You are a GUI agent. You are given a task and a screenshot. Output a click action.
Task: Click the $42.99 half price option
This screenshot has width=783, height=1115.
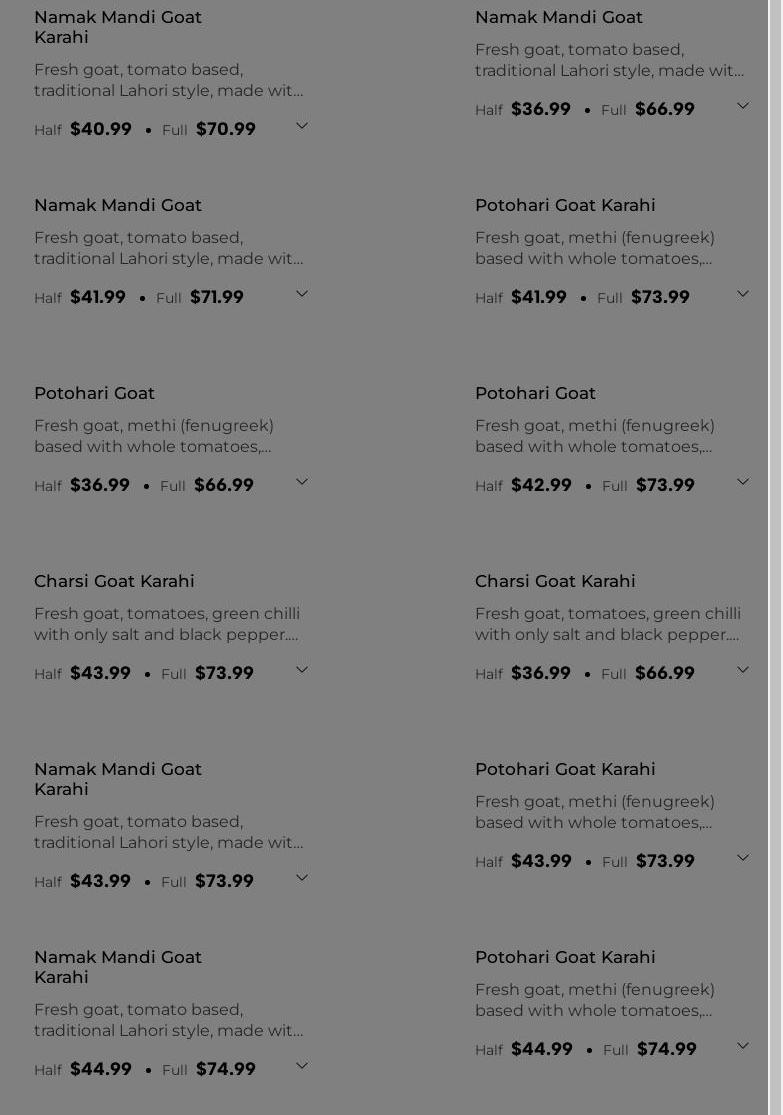(541, 485)
